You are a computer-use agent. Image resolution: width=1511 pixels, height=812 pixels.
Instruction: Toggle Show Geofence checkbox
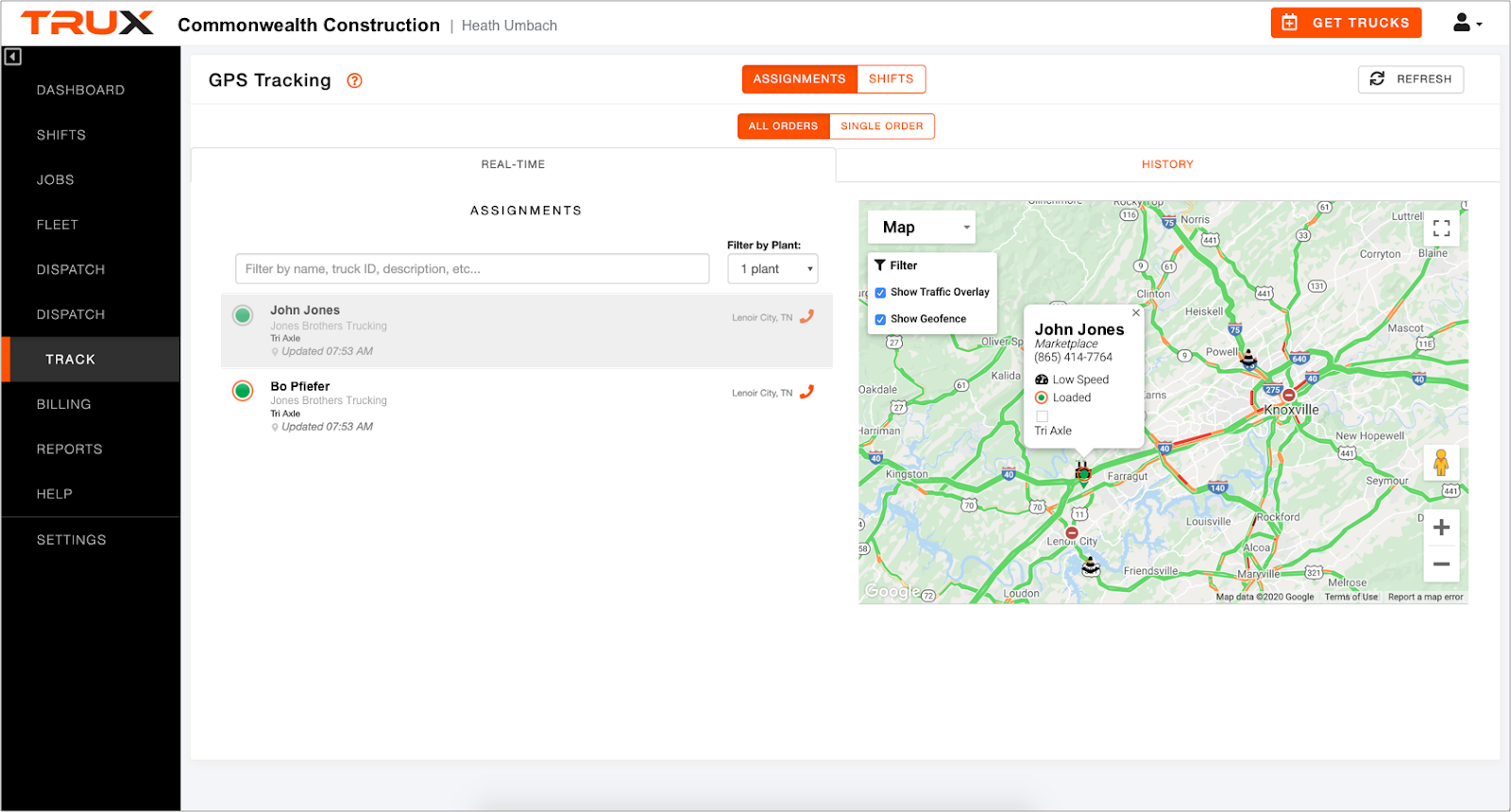(x=880, y=319)
